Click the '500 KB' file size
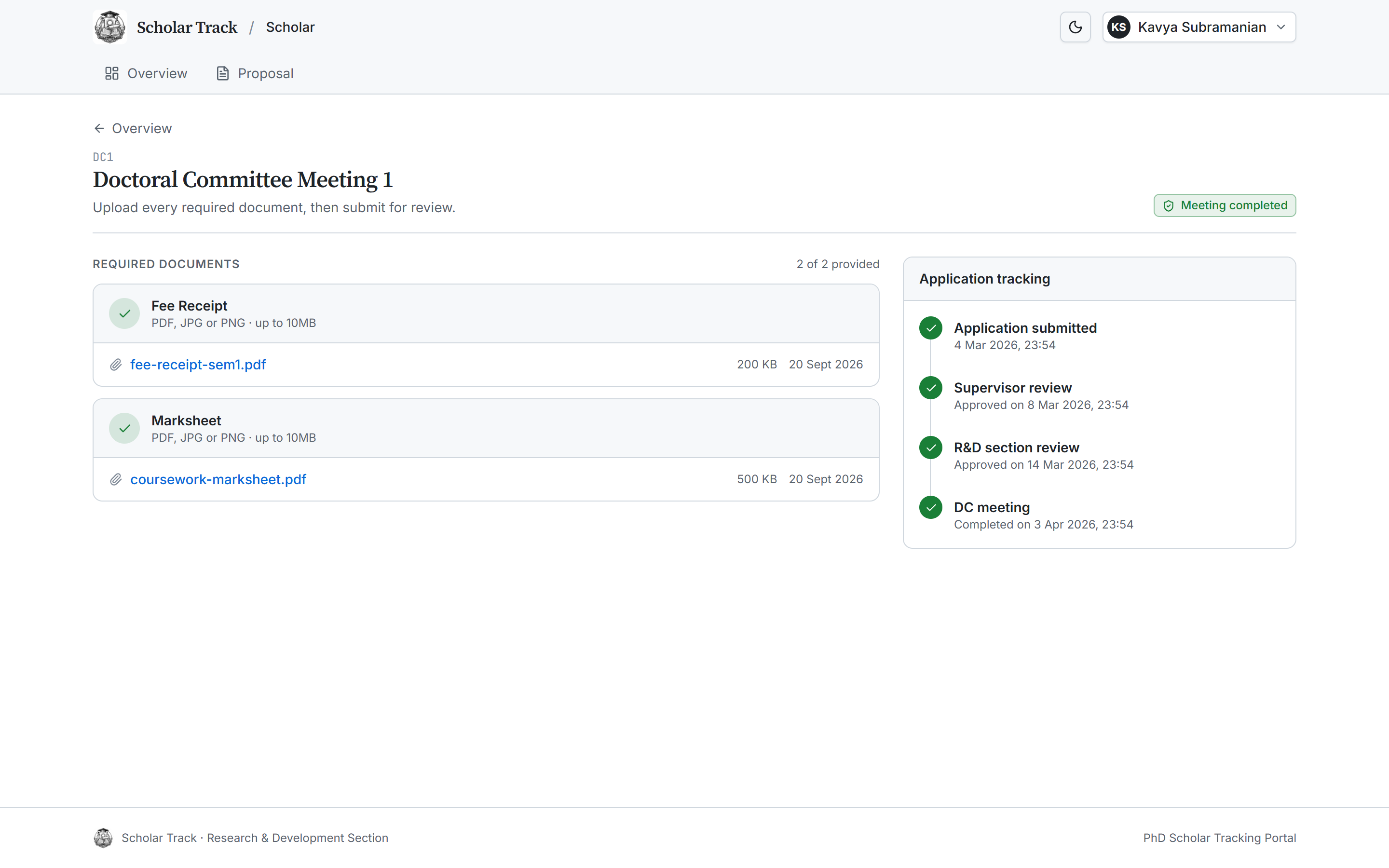The height and width of the screenshot is (868, 1389). click(x=757, y=479)
